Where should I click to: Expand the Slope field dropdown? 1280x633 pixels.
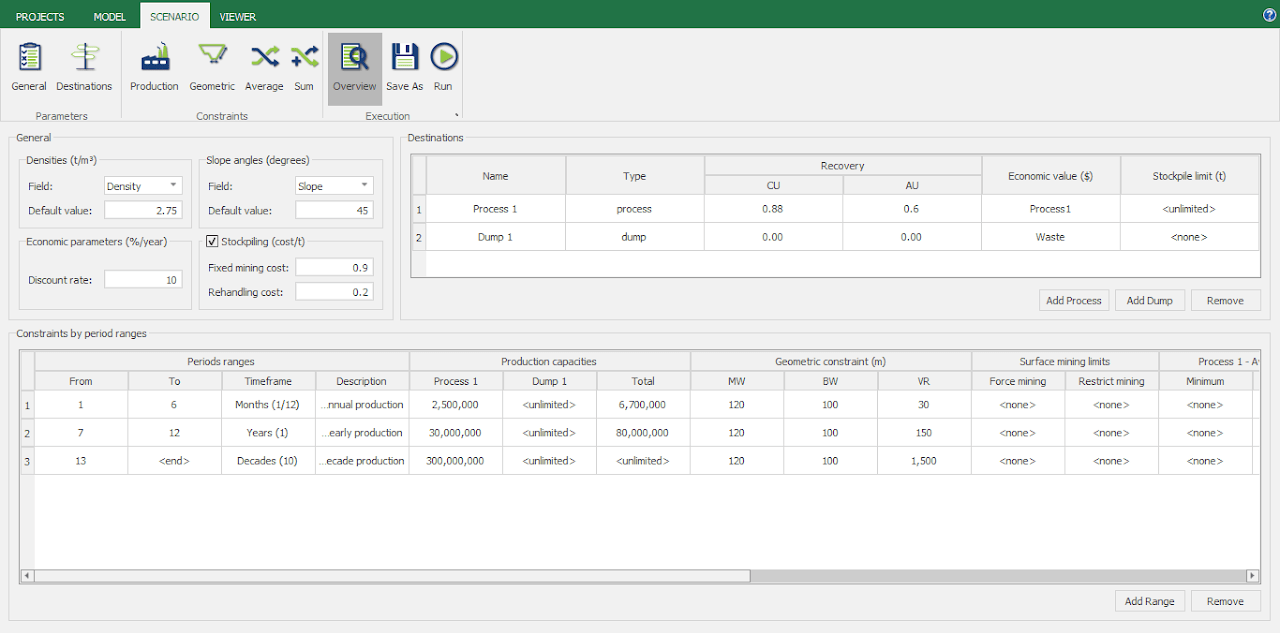click(364, 186)
